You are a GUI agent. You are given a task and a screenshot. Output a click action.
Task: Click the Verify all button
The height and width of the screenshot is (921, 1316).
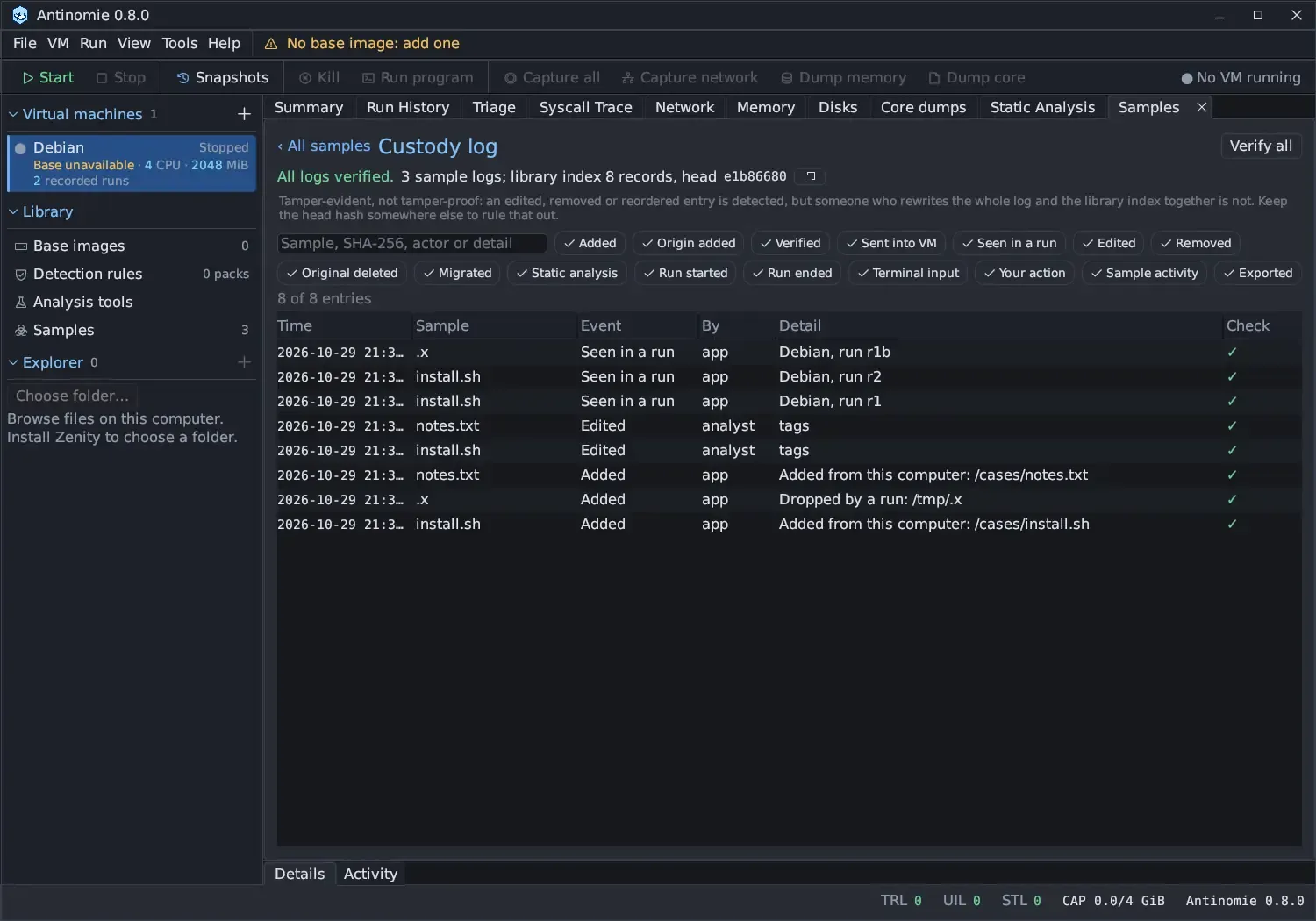tap(1261, 146)
